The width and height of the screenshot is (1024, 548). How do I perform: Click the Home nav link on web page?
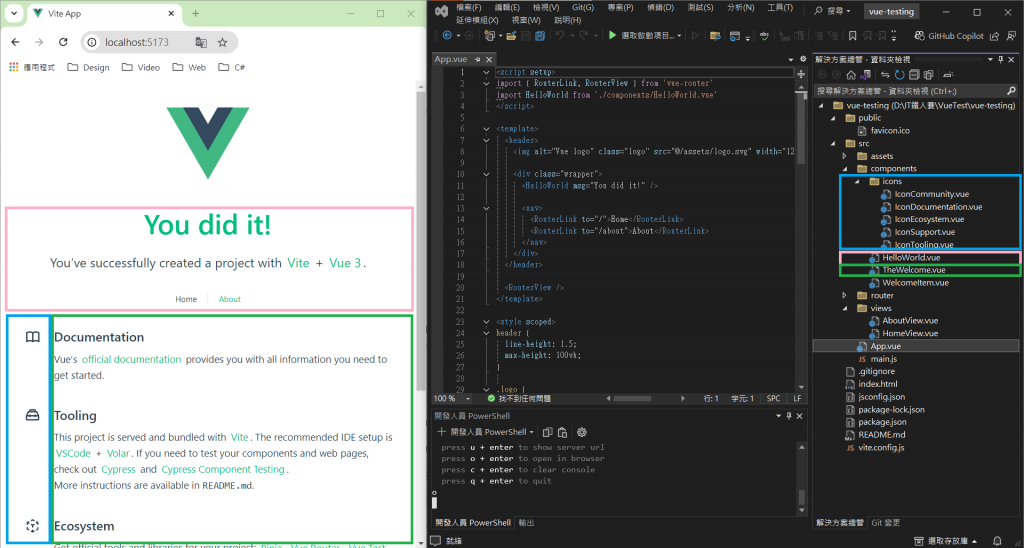[x=185, y=299]
